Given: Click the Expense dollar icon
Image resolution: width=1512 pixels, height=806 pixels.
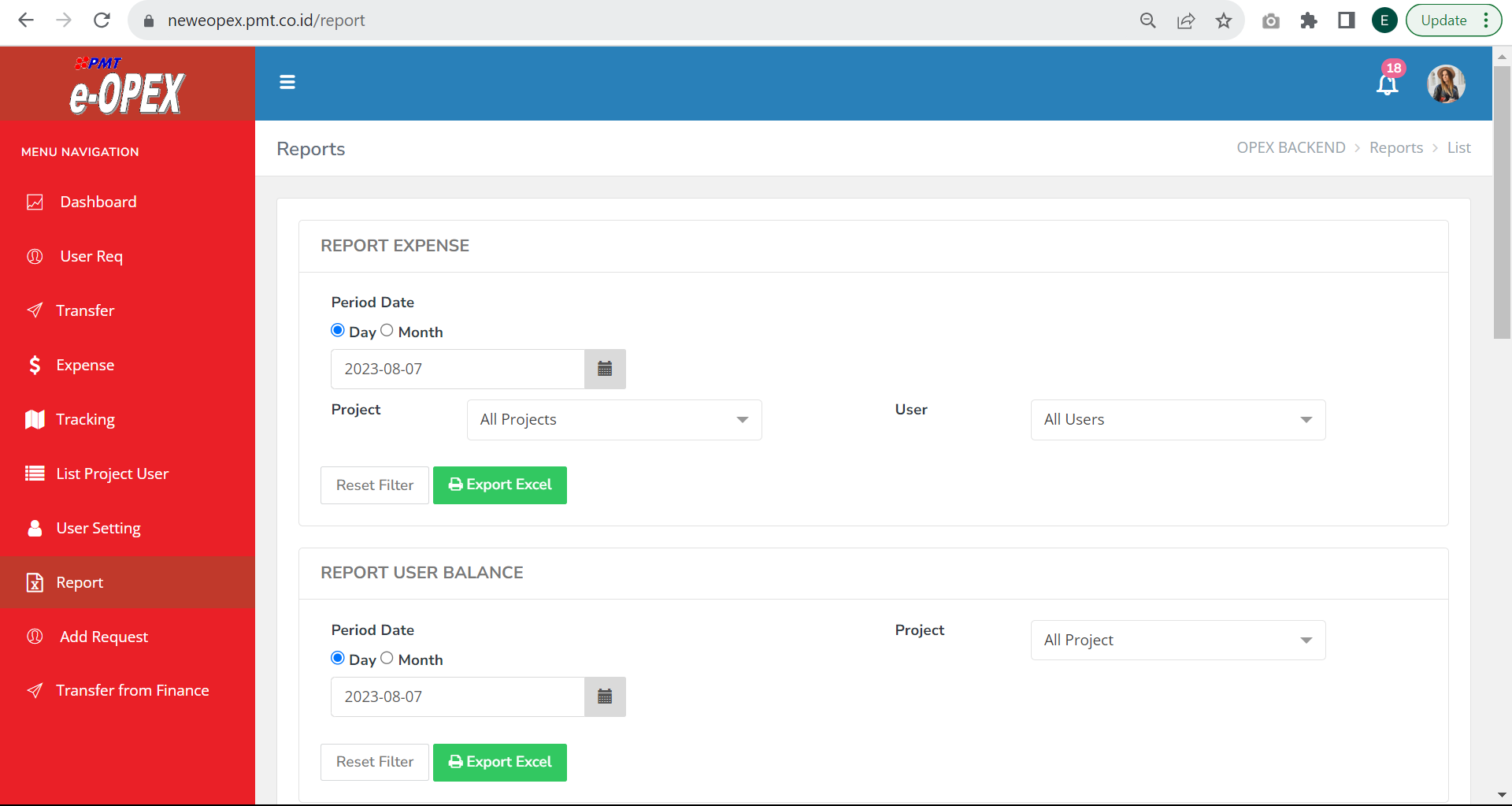Looking at the screenshot, I should 35,365.
